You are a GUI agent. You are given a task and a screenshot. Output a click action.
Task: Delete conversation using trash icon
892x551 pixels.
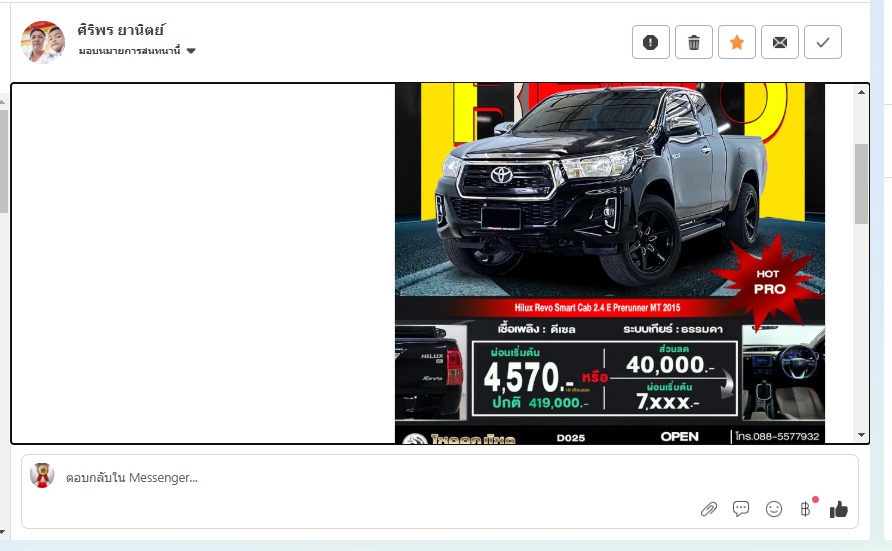pyautogui.click(x=693, y=42)
